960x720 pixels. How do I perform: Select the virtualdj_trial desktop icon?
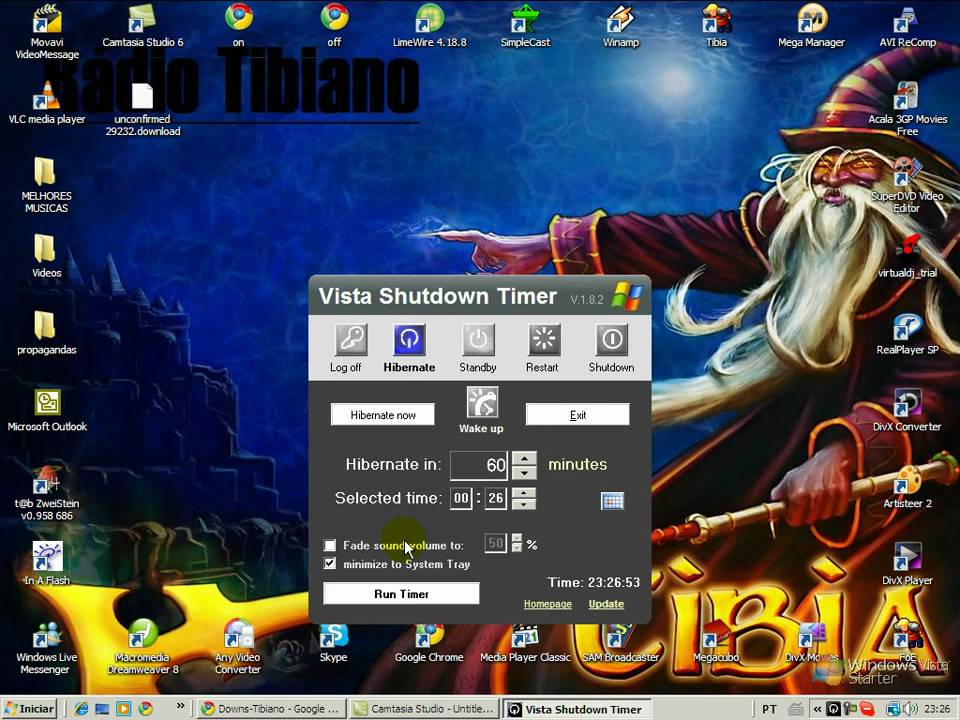907,256
